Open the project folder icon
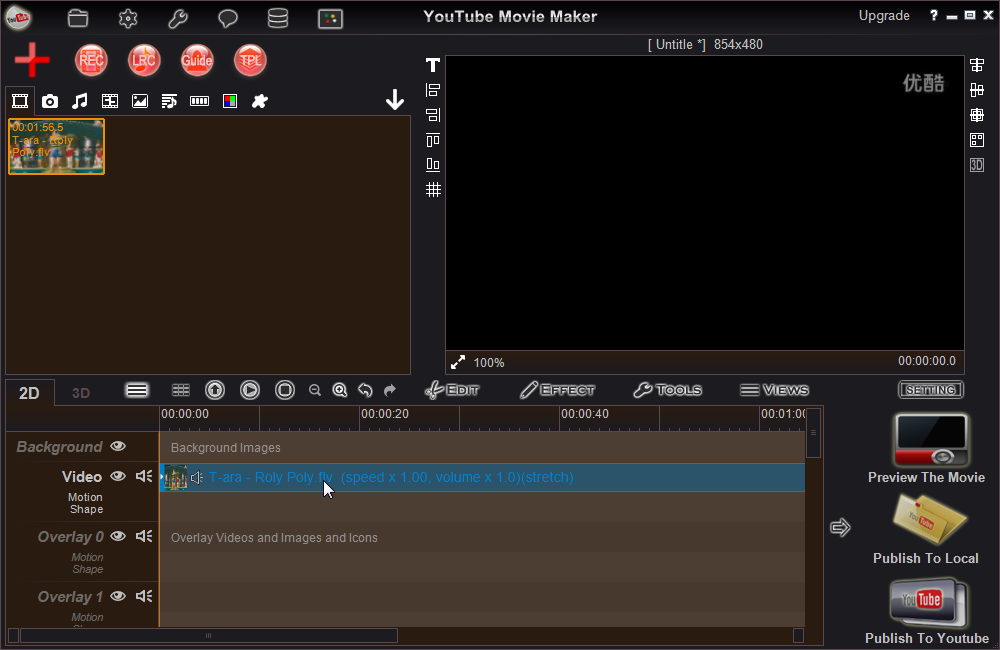 [x=78, y=18]
